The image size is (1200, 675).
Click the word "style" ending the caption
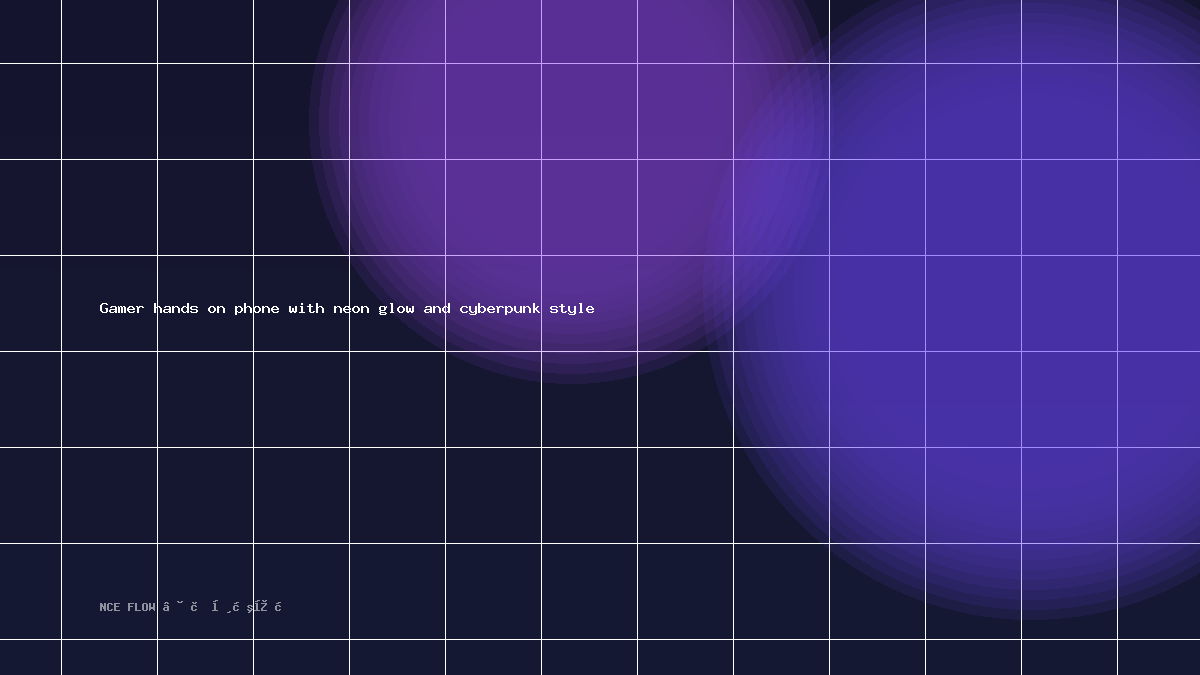coord(572,309)
